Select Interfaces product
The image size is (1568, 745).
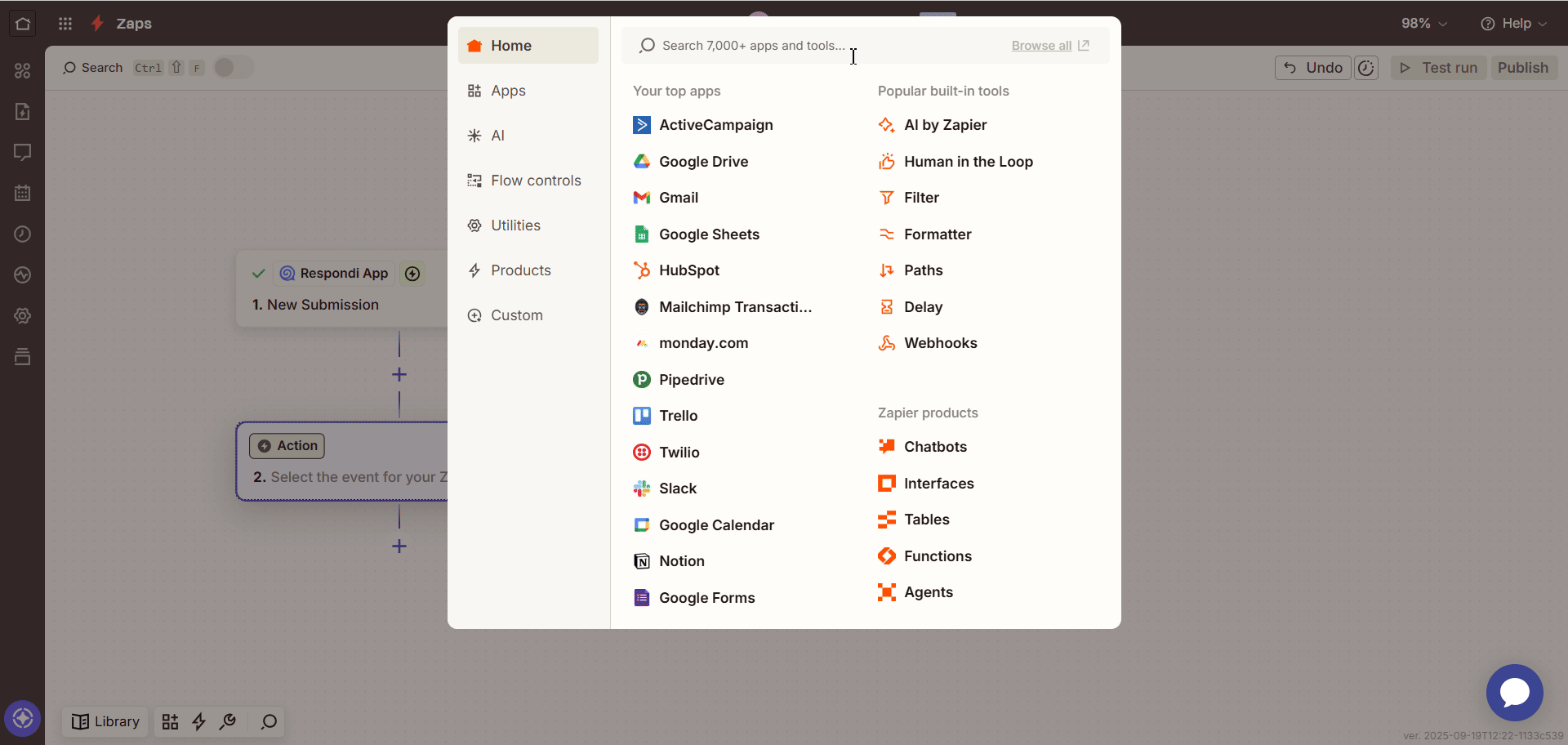point(926,484)
